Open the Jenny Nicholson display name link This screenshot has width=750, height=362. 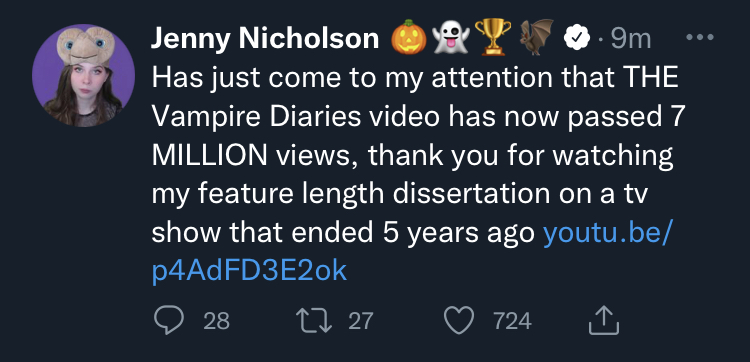point(265,38)
